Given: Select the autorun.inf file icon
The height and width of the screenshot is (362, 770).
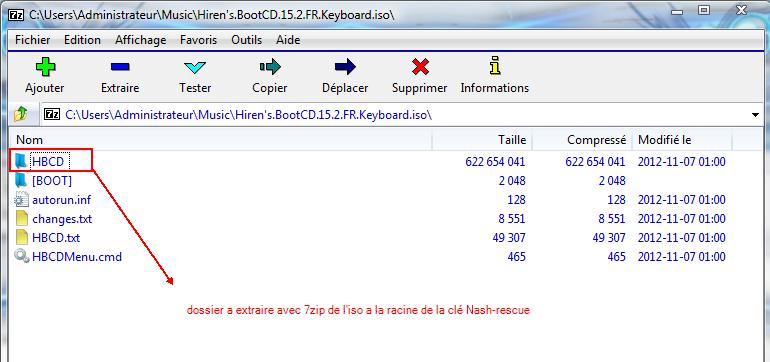Looking at the screenshot, I should coord(22,199).
